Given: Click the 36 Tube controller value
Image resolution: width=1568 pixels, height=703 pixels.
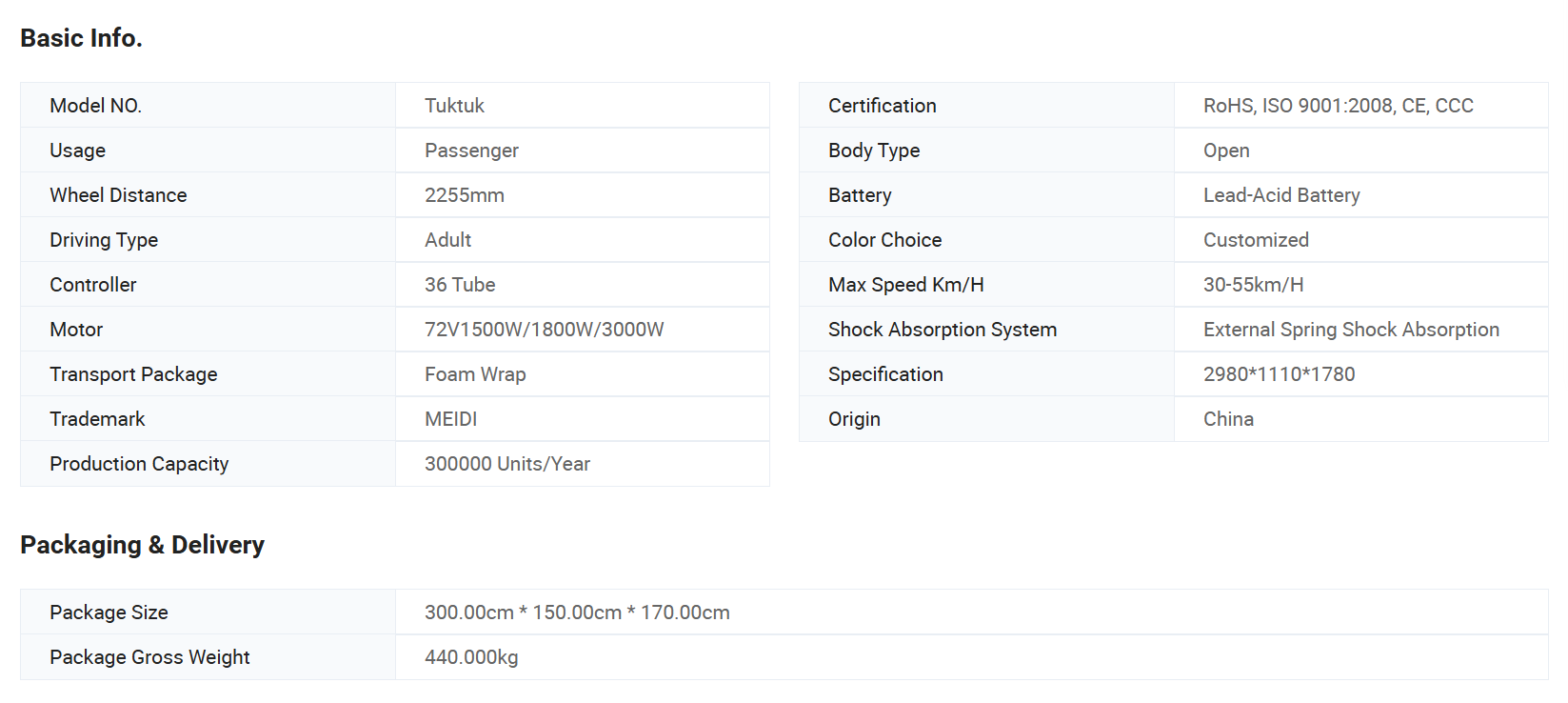Looking at the screenshot, I should (459, 285).
